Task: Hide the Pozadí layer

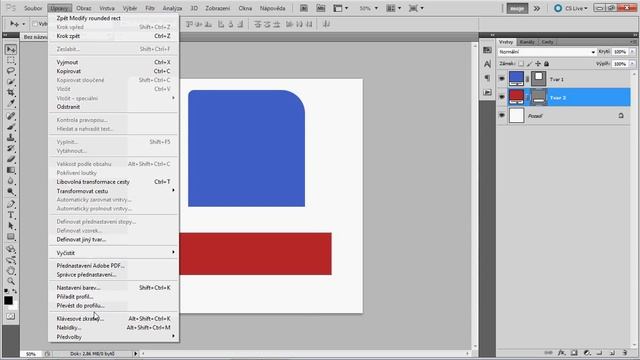Action: 502,116
